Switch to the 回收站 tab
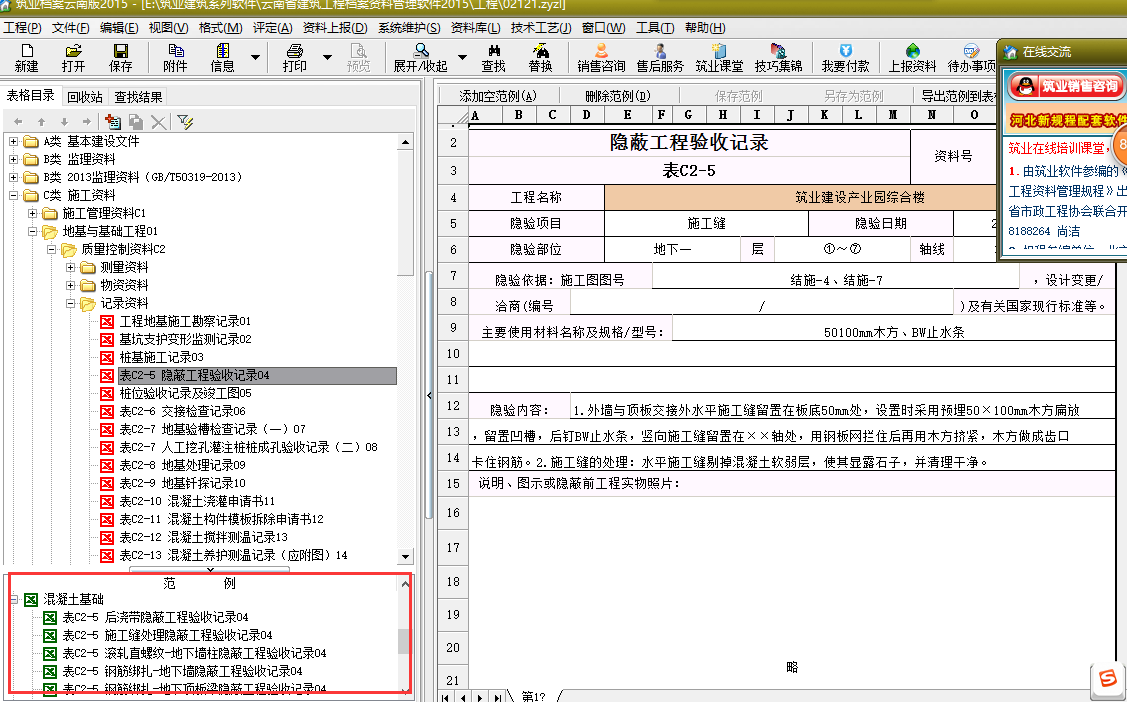 click(x=85, y=97)
